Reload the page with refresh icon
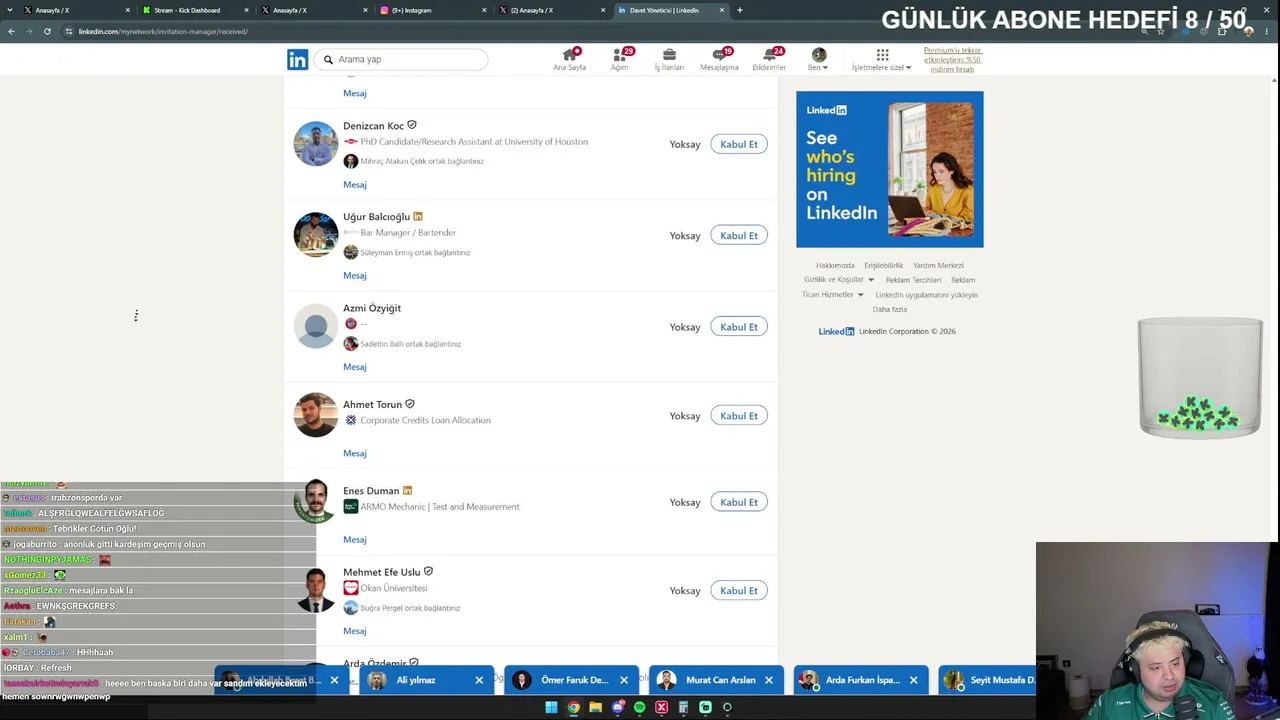This screenshot has width=1280, height=720. click(x=47, y=31)
